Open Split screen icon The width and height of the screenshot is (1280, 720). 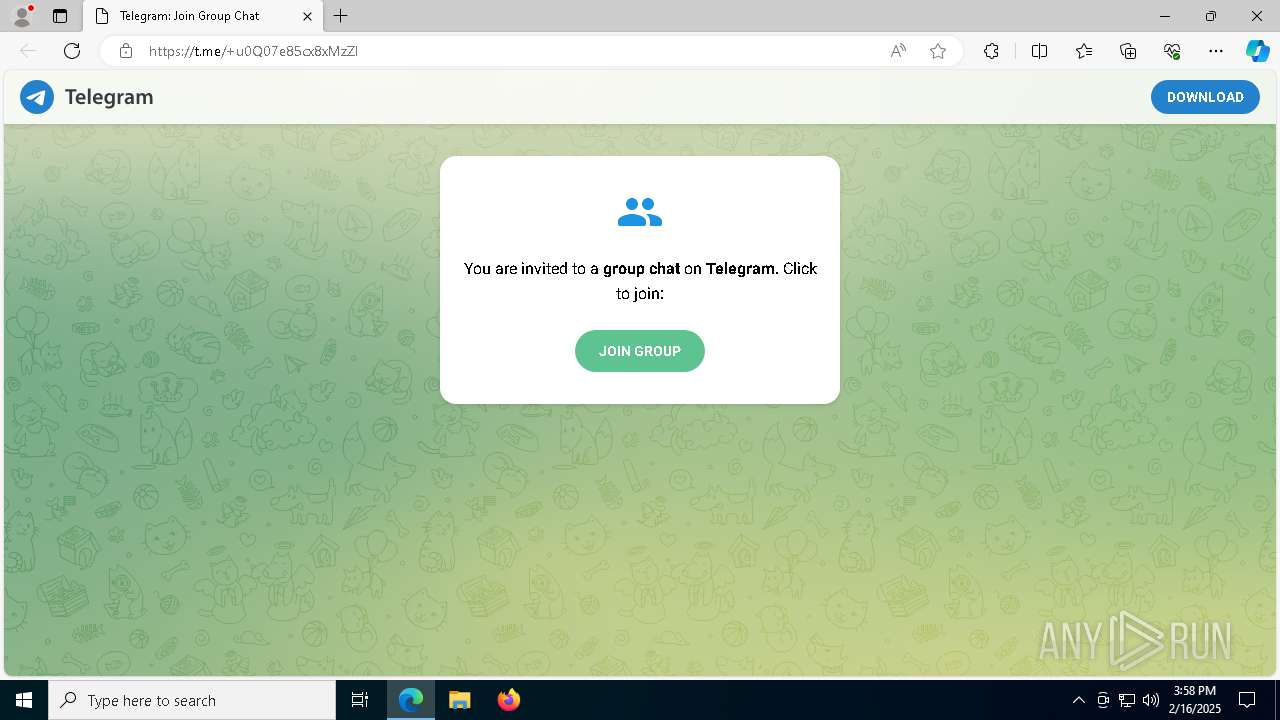[1039, 51]
